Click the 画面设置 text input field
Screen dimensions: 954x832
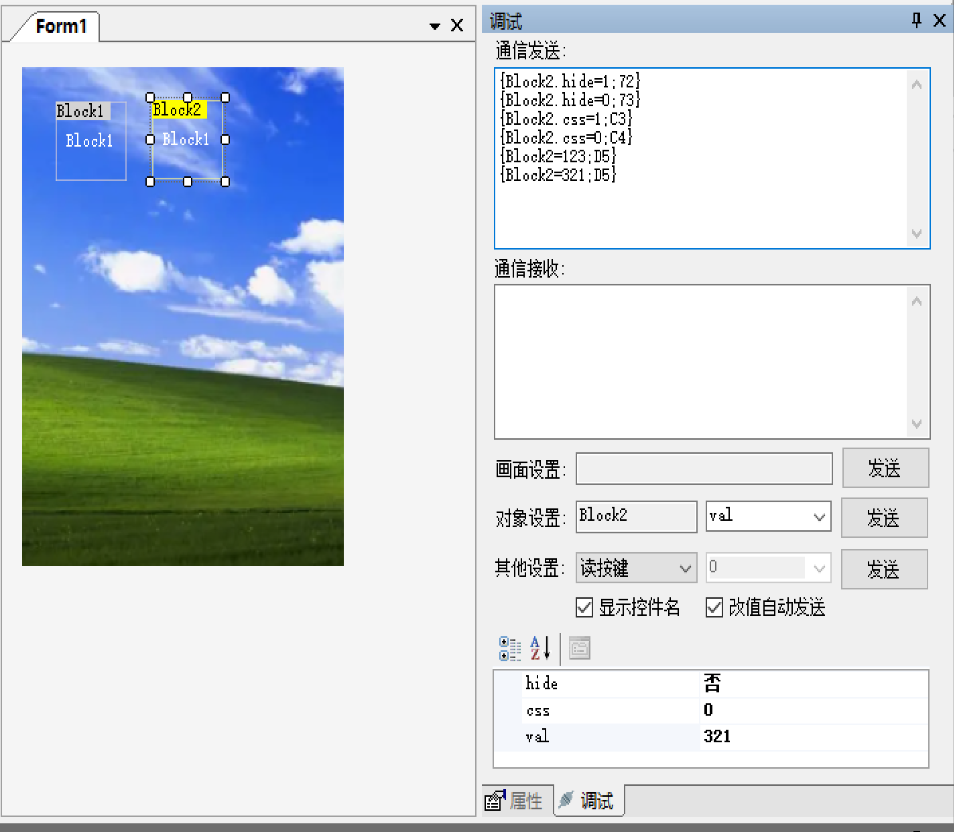(704, 469)
